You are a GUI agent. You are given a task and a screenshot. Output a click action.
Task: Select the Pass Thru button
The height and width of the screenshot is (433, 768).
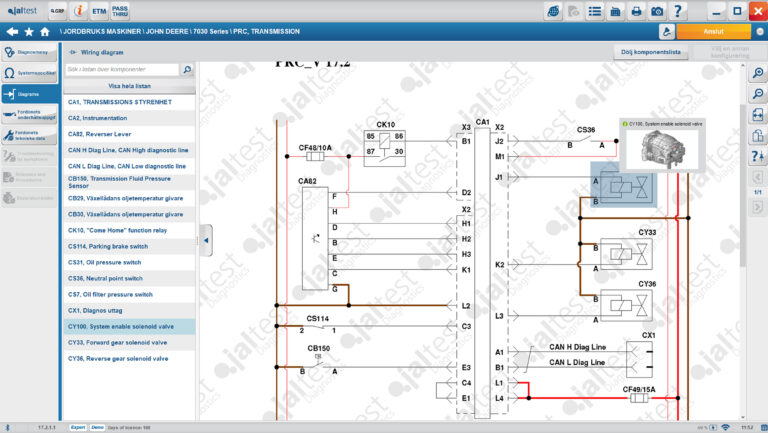120,11
